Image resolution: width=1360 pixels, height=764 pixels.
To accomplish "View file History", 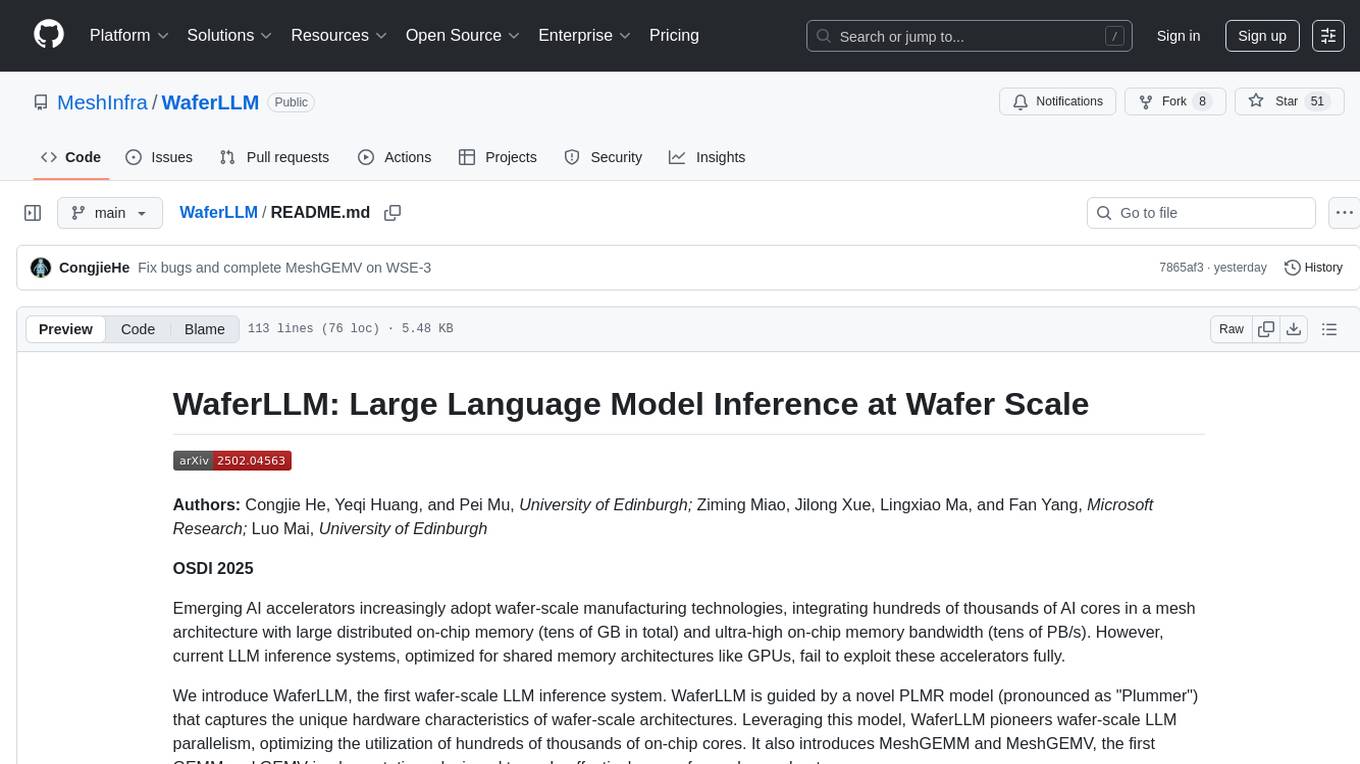I will 1313,268.
